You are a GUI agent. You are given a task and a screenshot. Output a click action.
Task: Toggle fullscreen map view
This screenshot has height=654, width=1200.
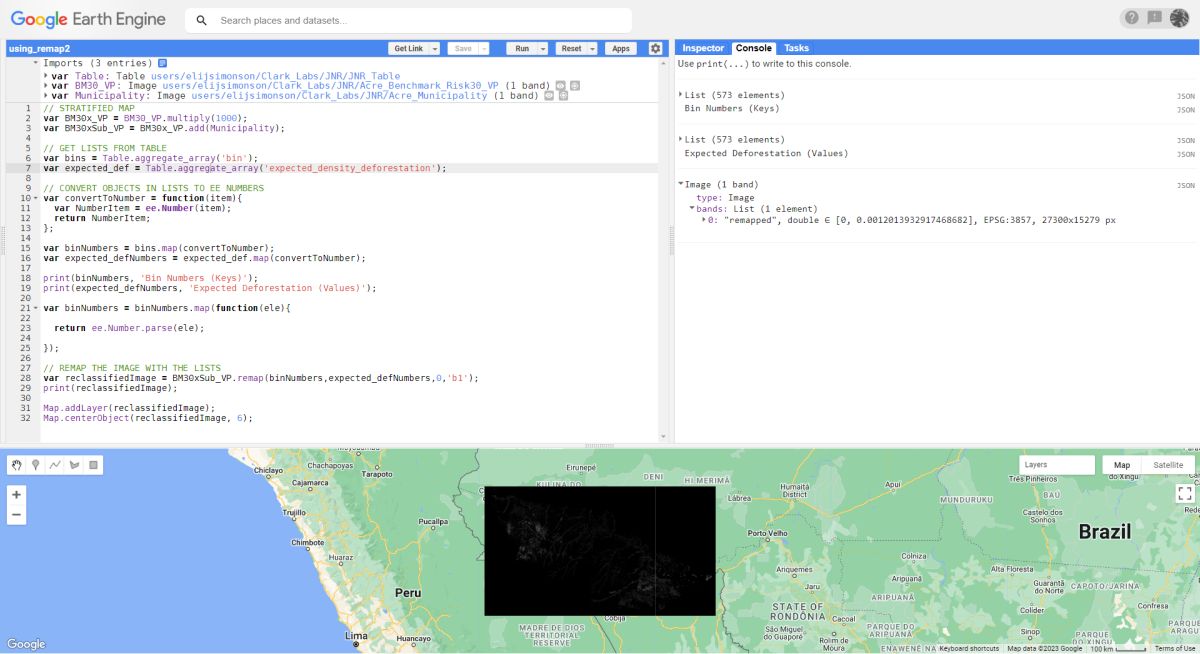coord(1185,493)
